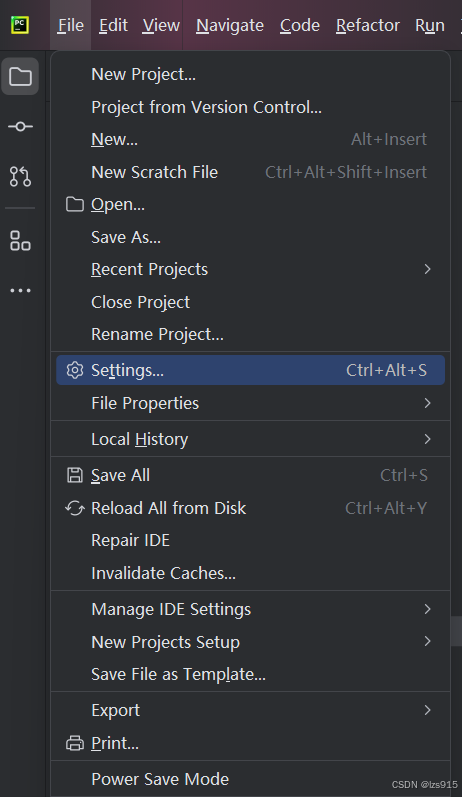462x797 pixels.
Task: Open the Commit tool window icon
Action: tap(20, 126)
